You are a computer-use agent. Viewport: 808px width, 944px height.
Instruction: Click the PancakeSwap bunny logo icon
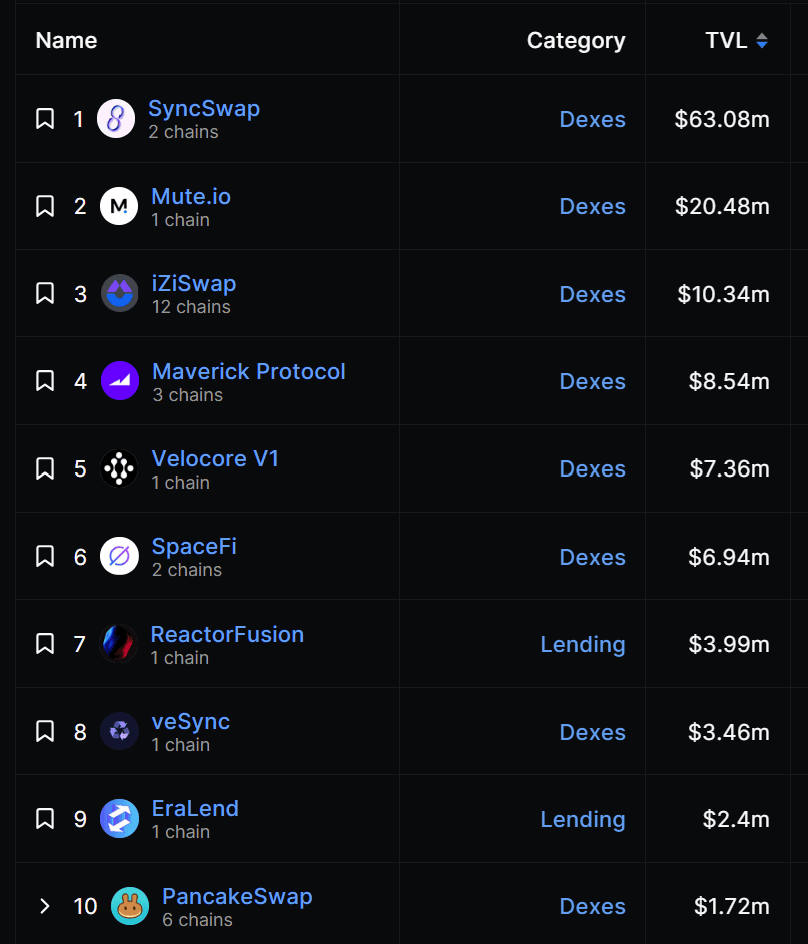coord(130,906)
